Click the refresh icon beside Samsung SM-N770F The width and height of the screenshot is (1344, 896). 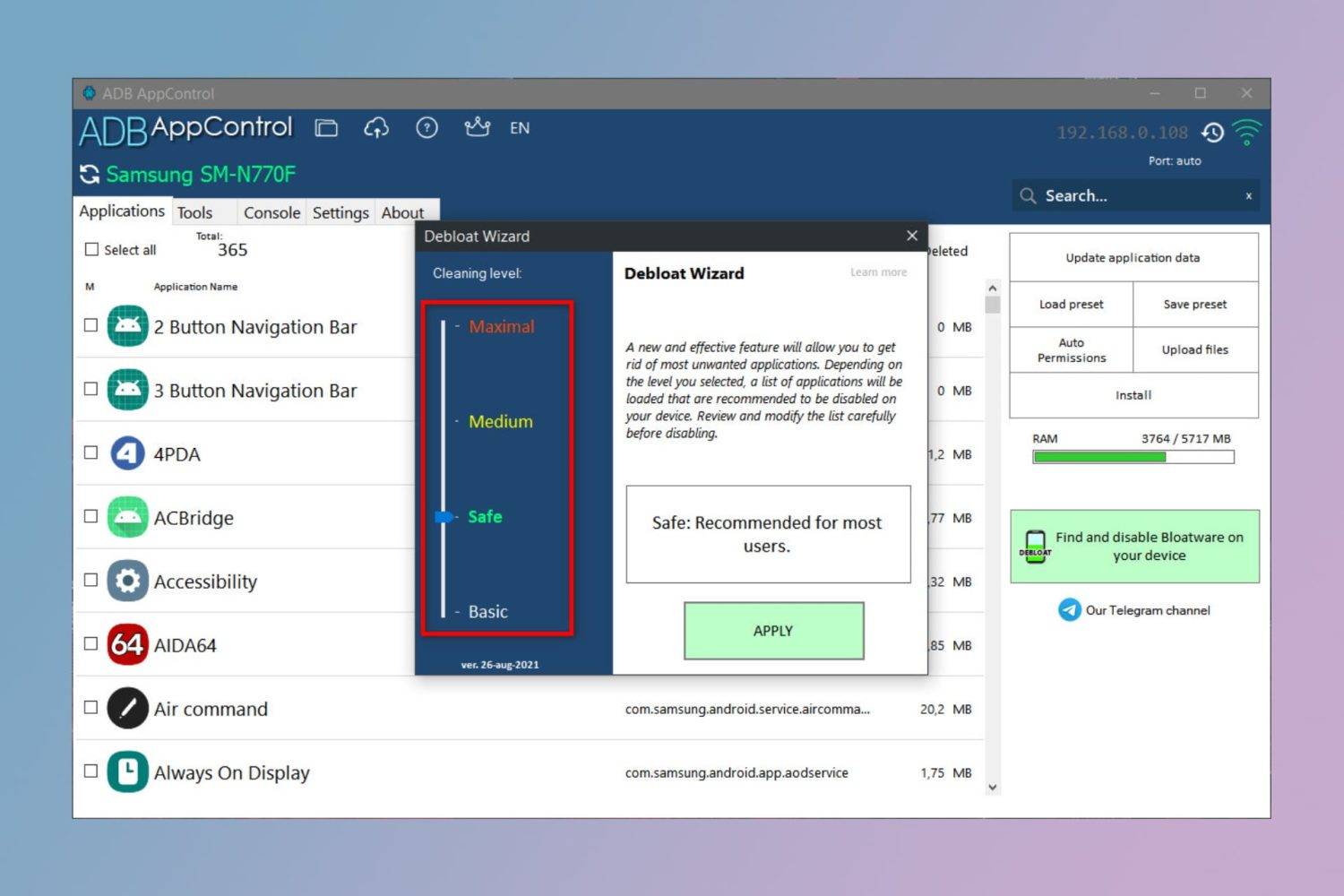point(90,174)
